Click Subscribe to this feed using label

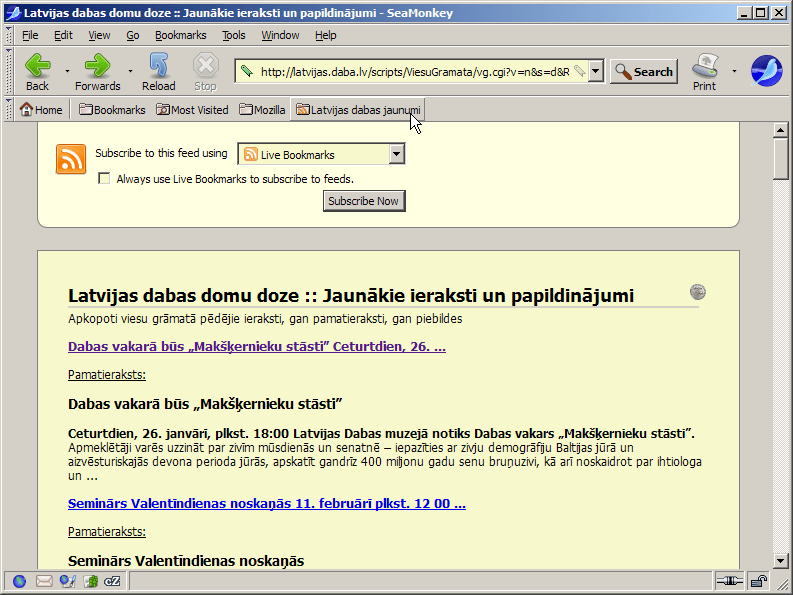coord(161,153)
